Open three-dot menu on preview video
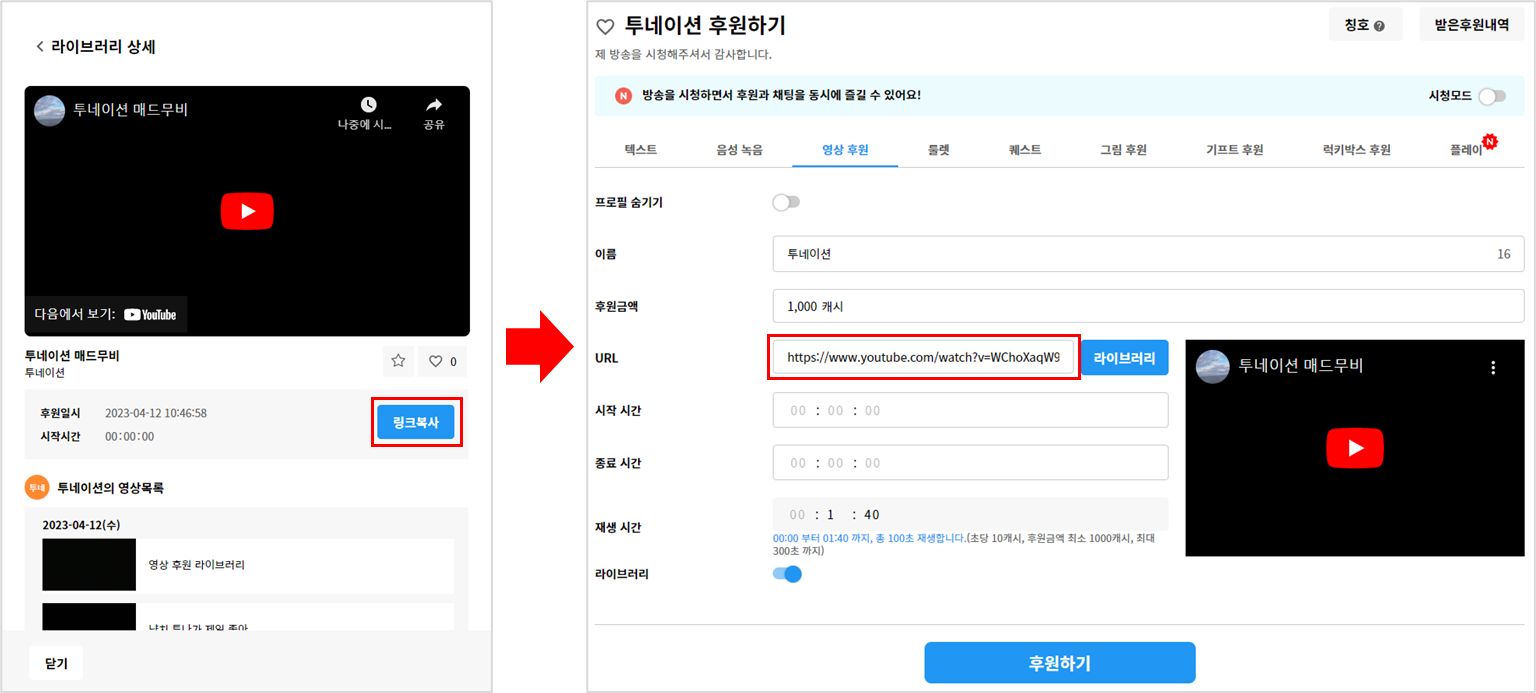 point(1493,367)
